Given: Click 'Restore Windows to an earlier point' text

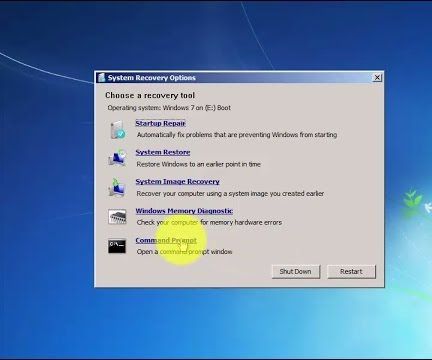Looking at the screenshot, I should point(199,164).
